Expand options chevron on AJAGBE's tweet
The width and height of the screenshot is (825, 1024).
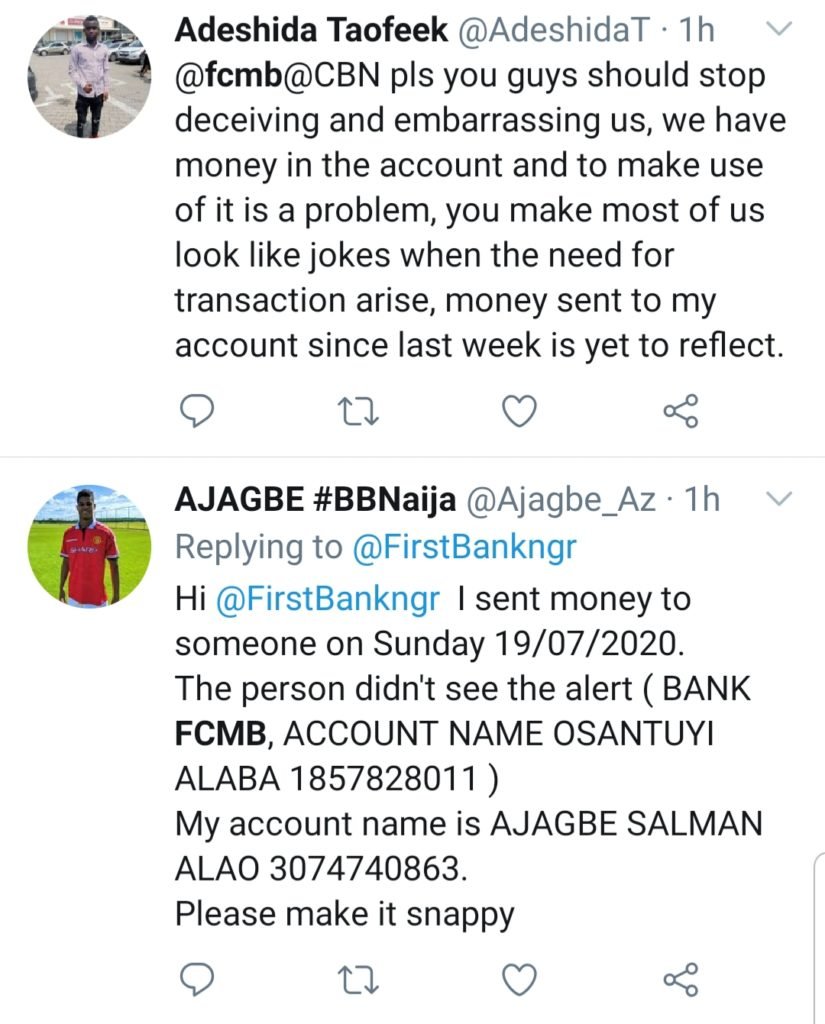[777, 498]
